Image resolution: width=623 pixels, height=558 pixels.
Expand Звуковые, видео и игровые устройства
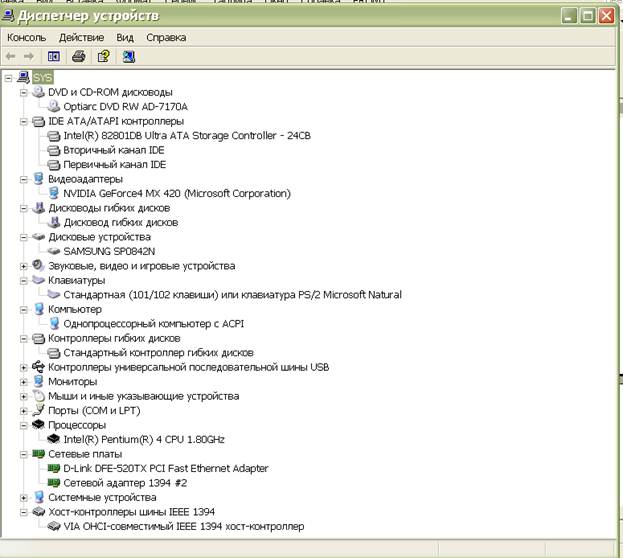[x=24, y=266]
